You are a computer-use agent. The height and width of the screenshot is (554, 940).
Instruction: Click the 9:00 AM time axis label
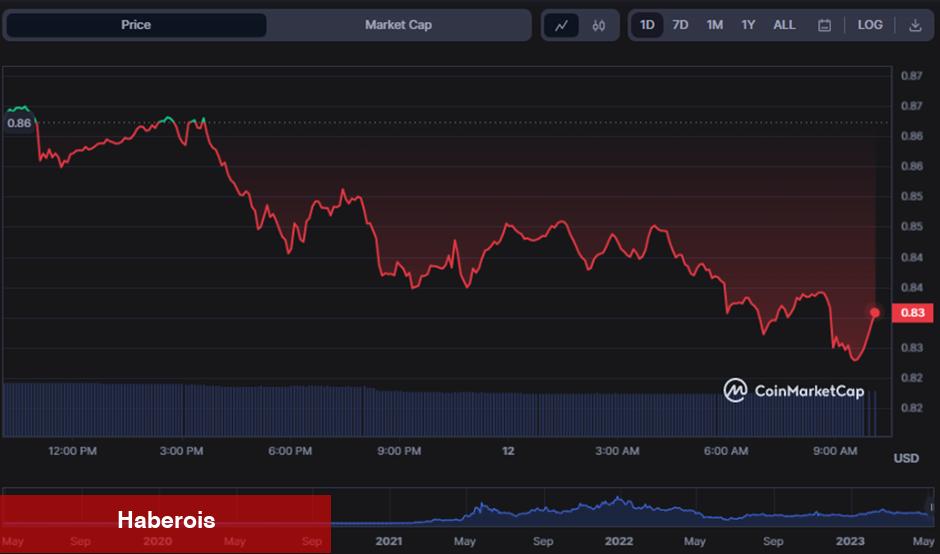point(835,451)
